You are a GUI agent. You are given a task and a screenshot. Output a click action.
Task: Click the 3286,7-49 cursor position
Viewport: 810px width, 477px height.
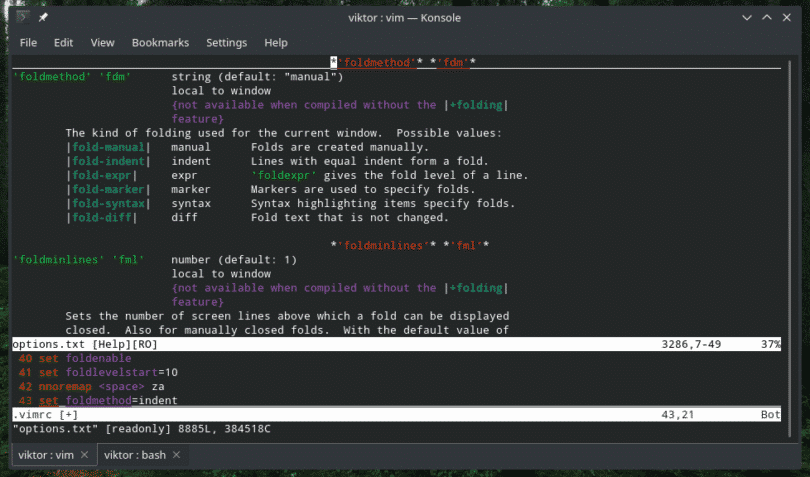(691, 344)
